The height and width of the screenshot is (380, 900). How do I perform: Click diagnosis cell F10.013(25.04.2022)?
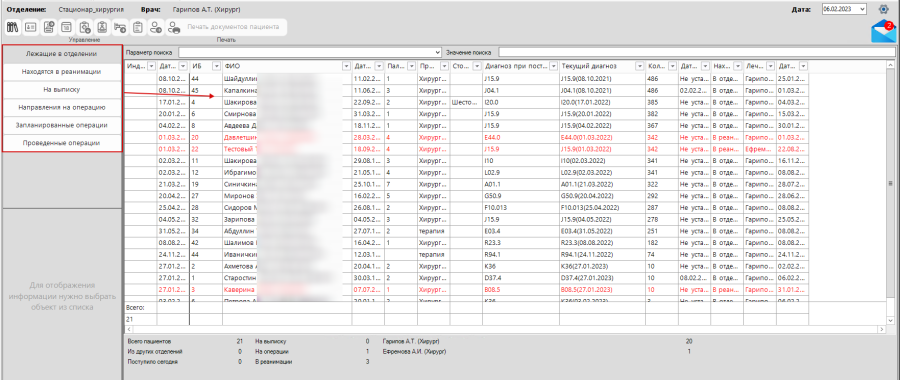pyautogui.click(x=602, y=207)
